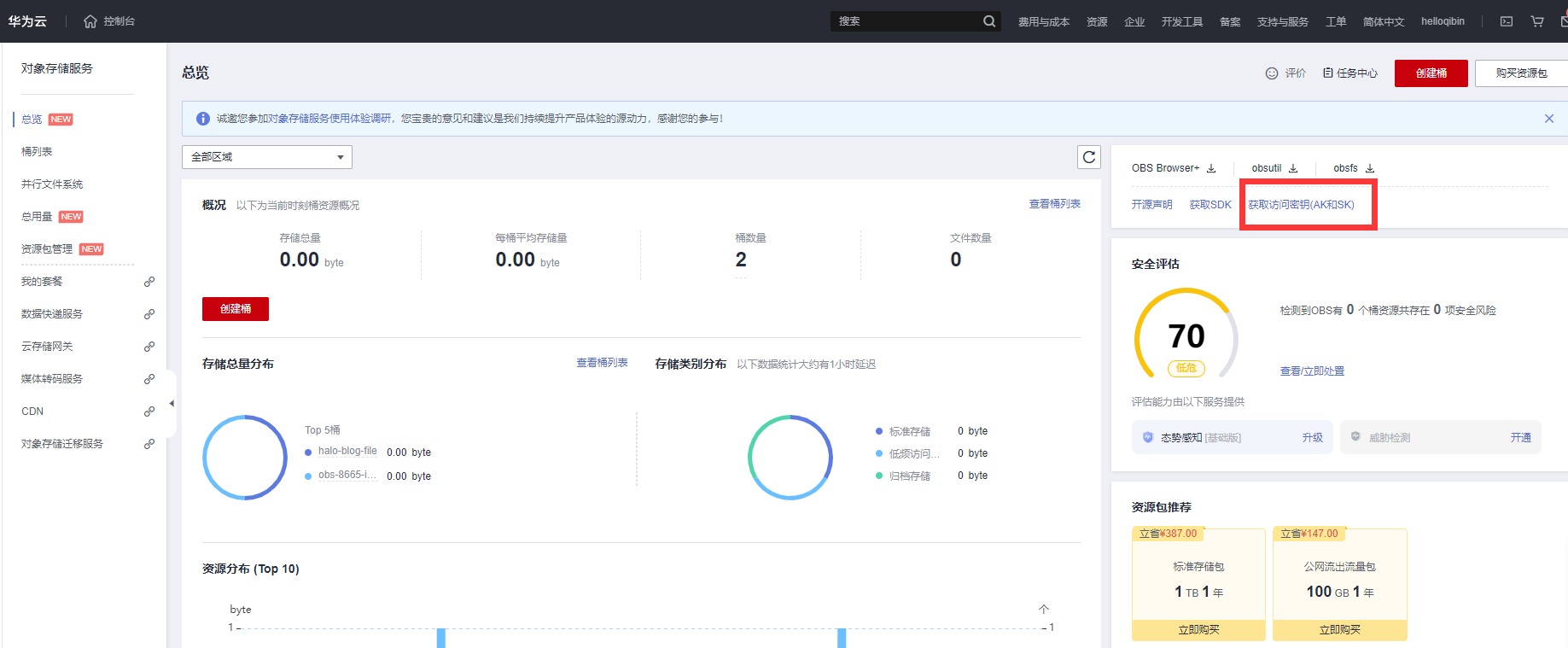Open the 简体中文 language menu

[x=1384, y=21]
